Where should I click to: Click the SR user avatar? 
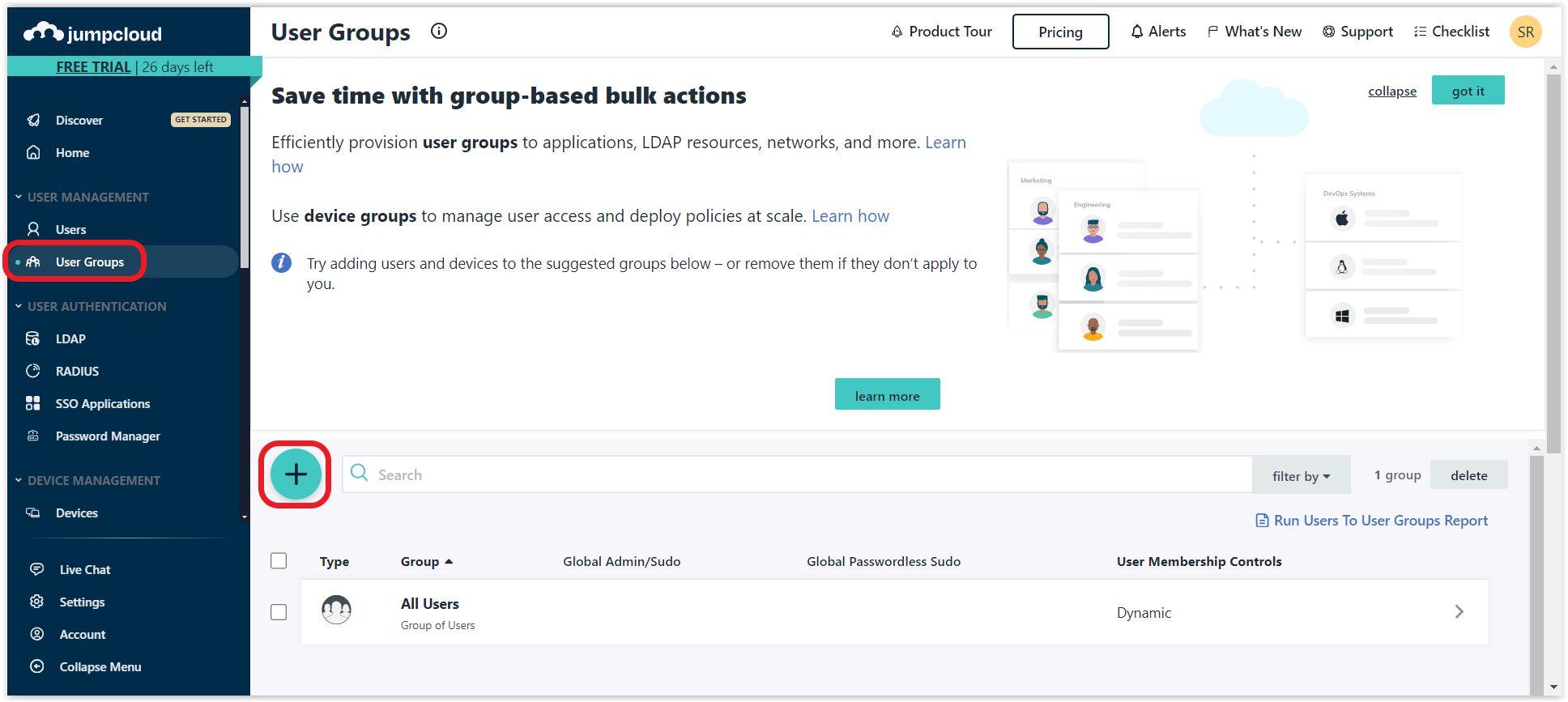coord(1526,32)
